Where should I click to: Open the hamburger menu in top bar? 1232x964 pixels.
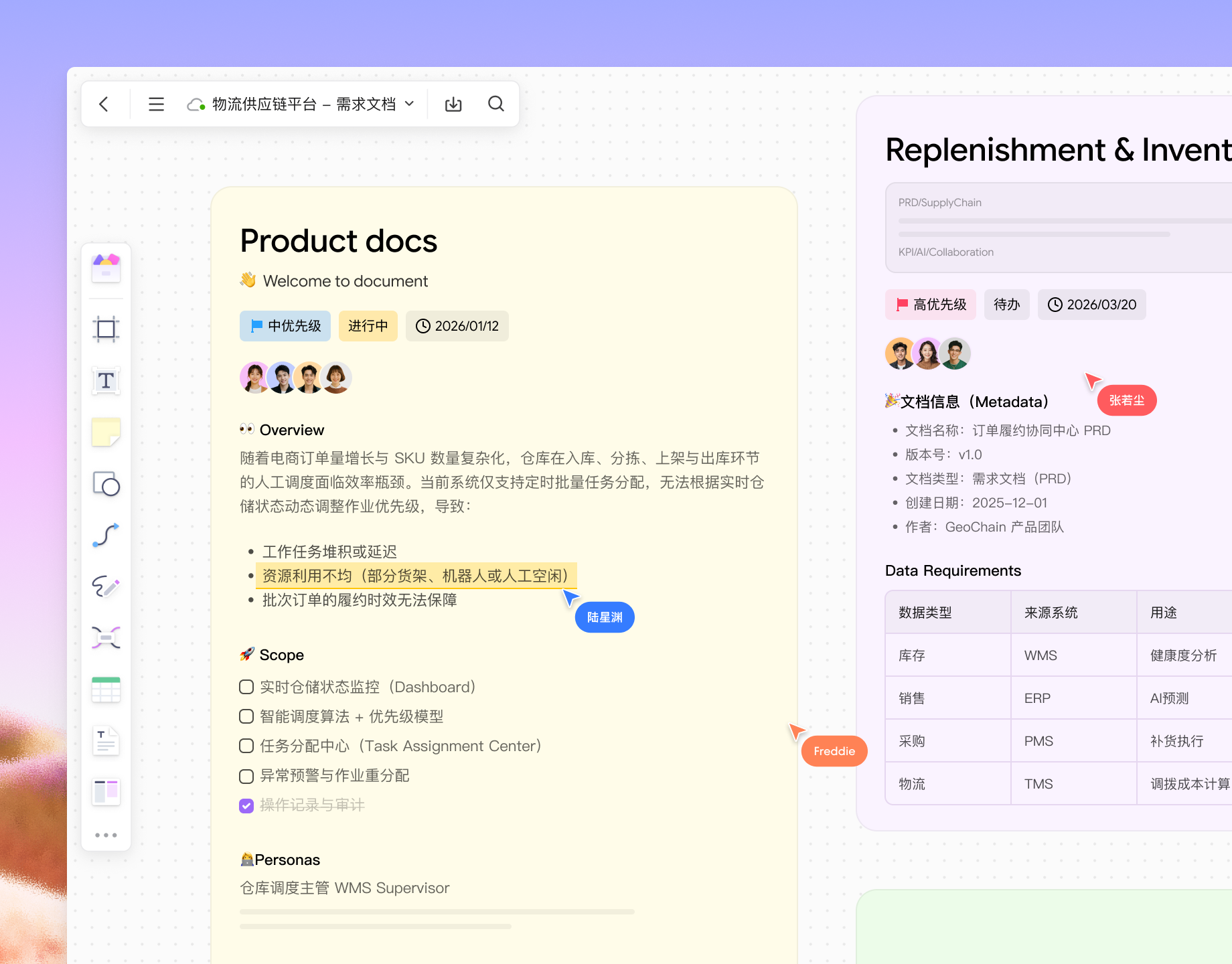tap(156, 104)
